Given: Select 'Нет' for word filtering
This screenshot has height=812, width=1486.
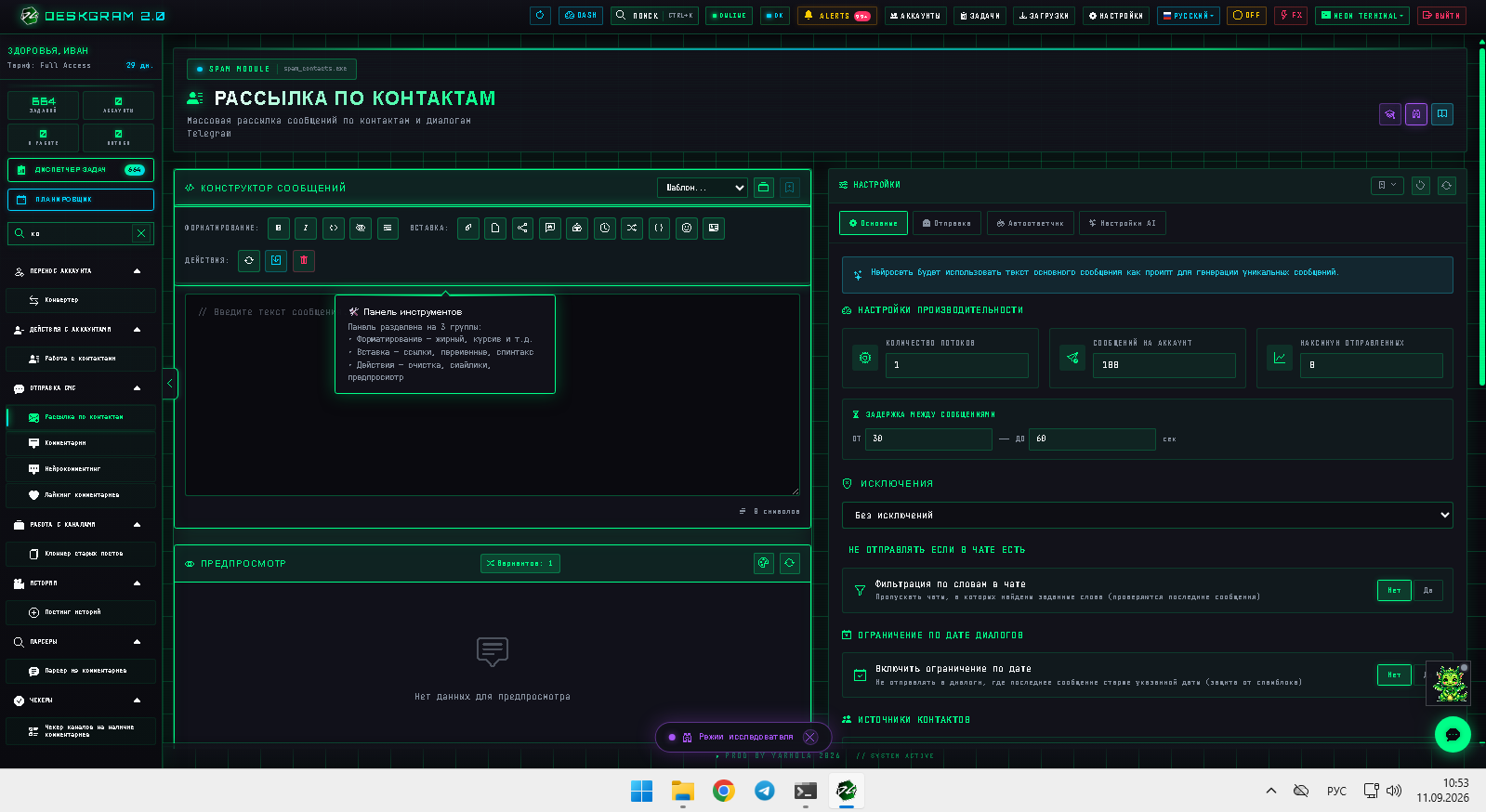Looking at the screenshot, I should [1394, 590].
